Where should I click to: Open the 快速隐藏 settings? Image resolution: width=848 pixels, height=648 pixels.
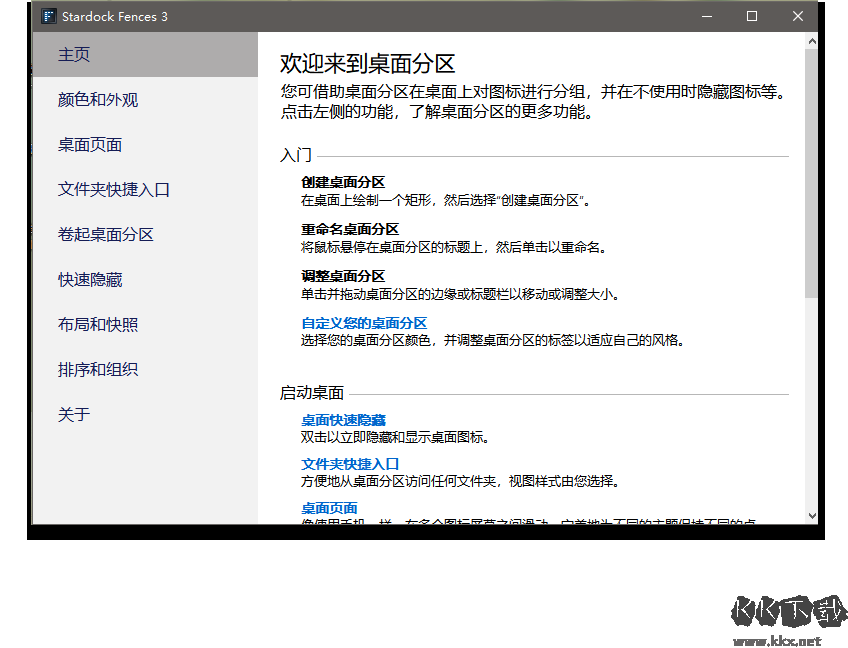click(x=90, y=280)
